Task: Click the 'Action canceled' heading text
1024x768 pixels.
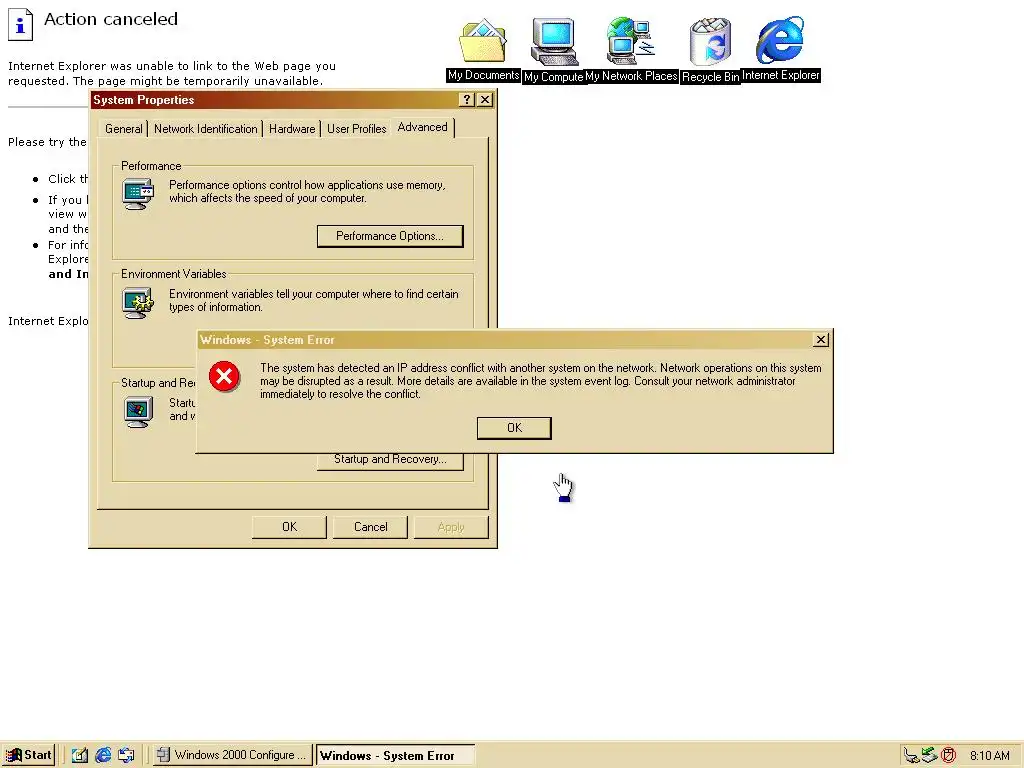Action: tap(111, 19)
